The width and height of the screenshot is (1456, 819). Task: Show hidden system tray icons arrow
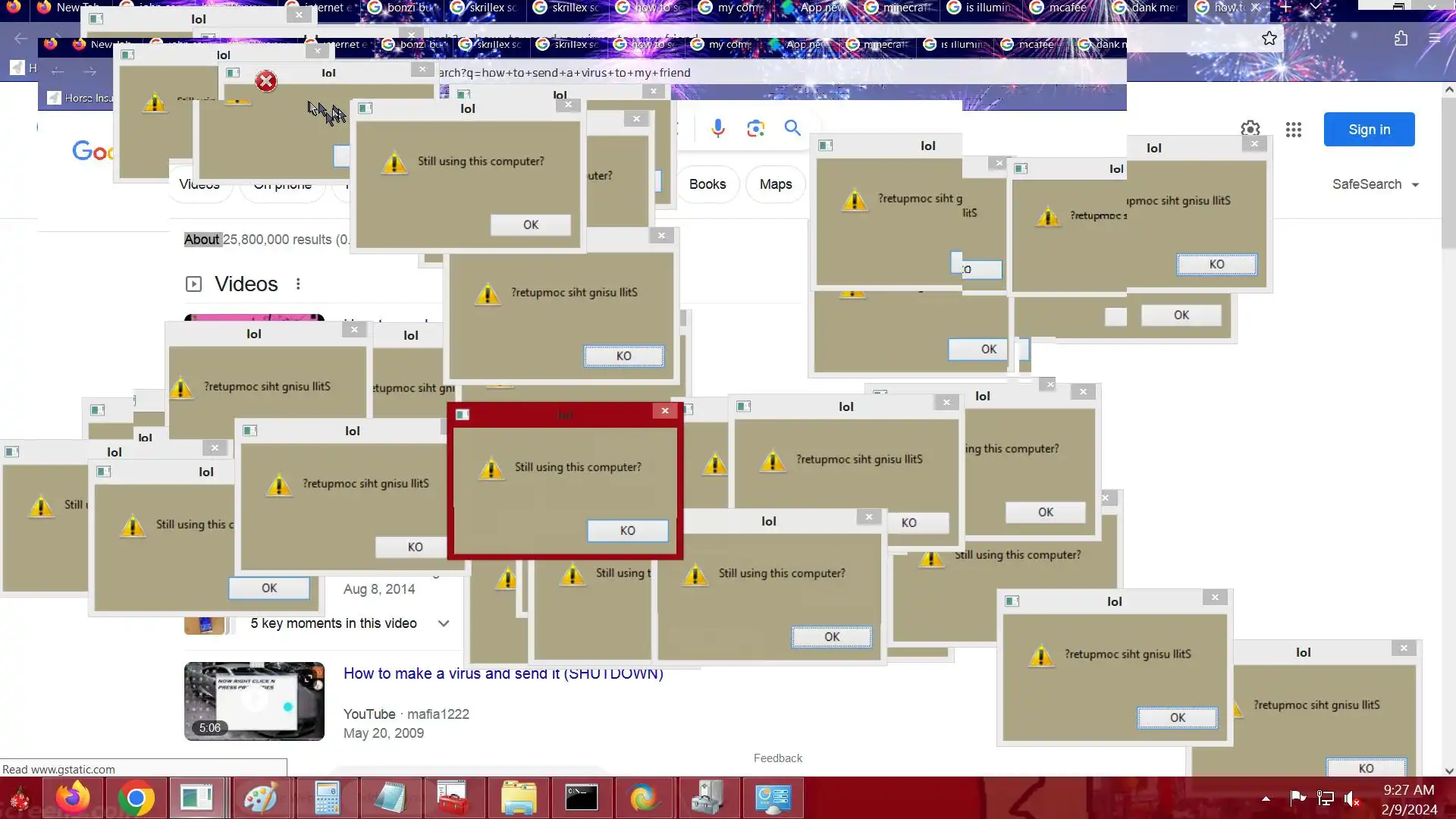pos(1266,799)
